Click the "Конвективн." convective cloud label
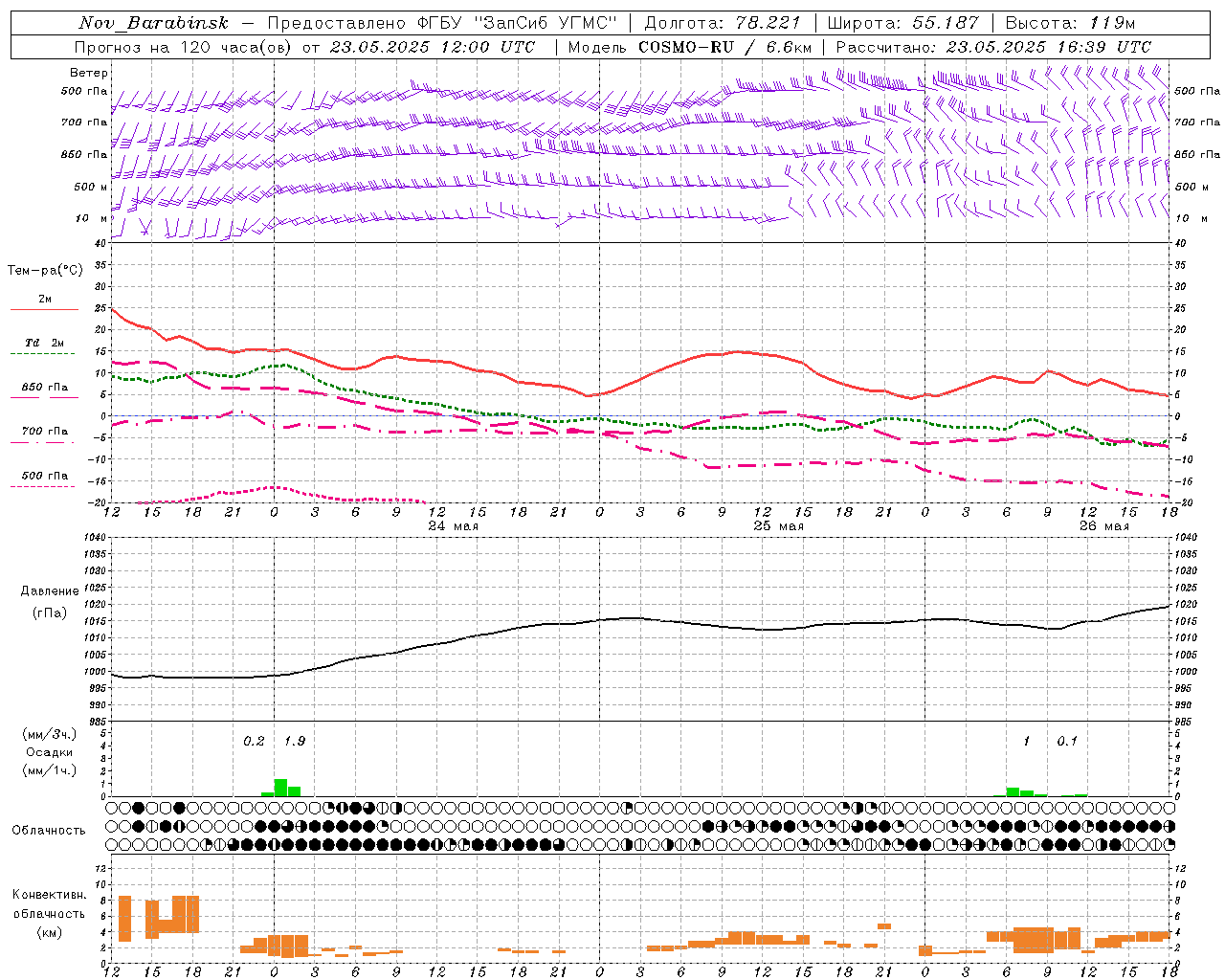Viewport: 1225px width, 980px height. coord(49,895)
